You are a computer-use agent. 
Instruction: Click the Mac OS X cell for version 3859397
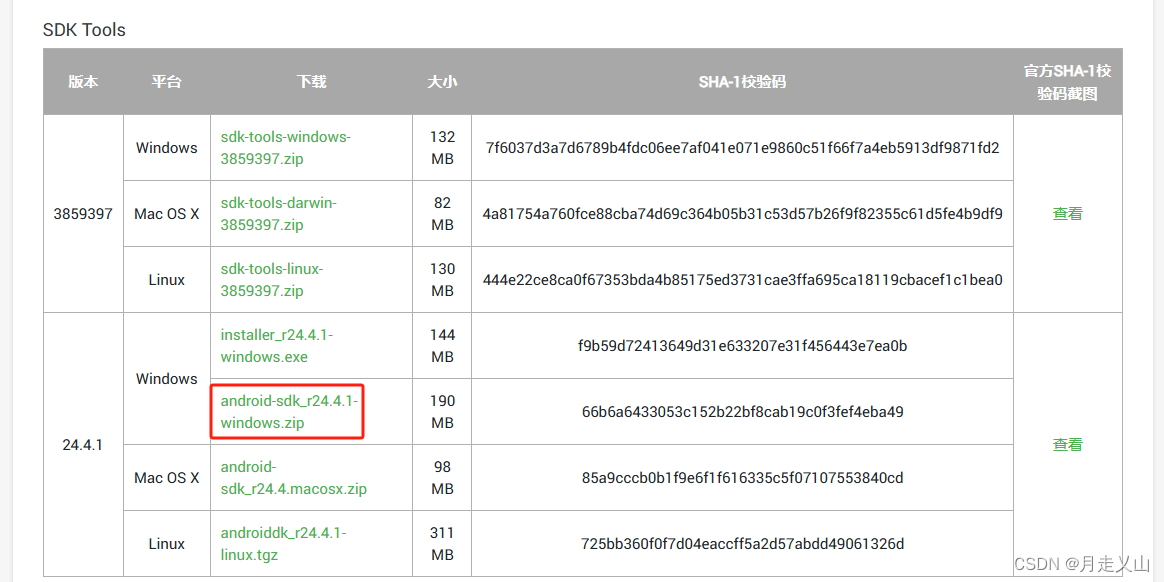(167, 214)
